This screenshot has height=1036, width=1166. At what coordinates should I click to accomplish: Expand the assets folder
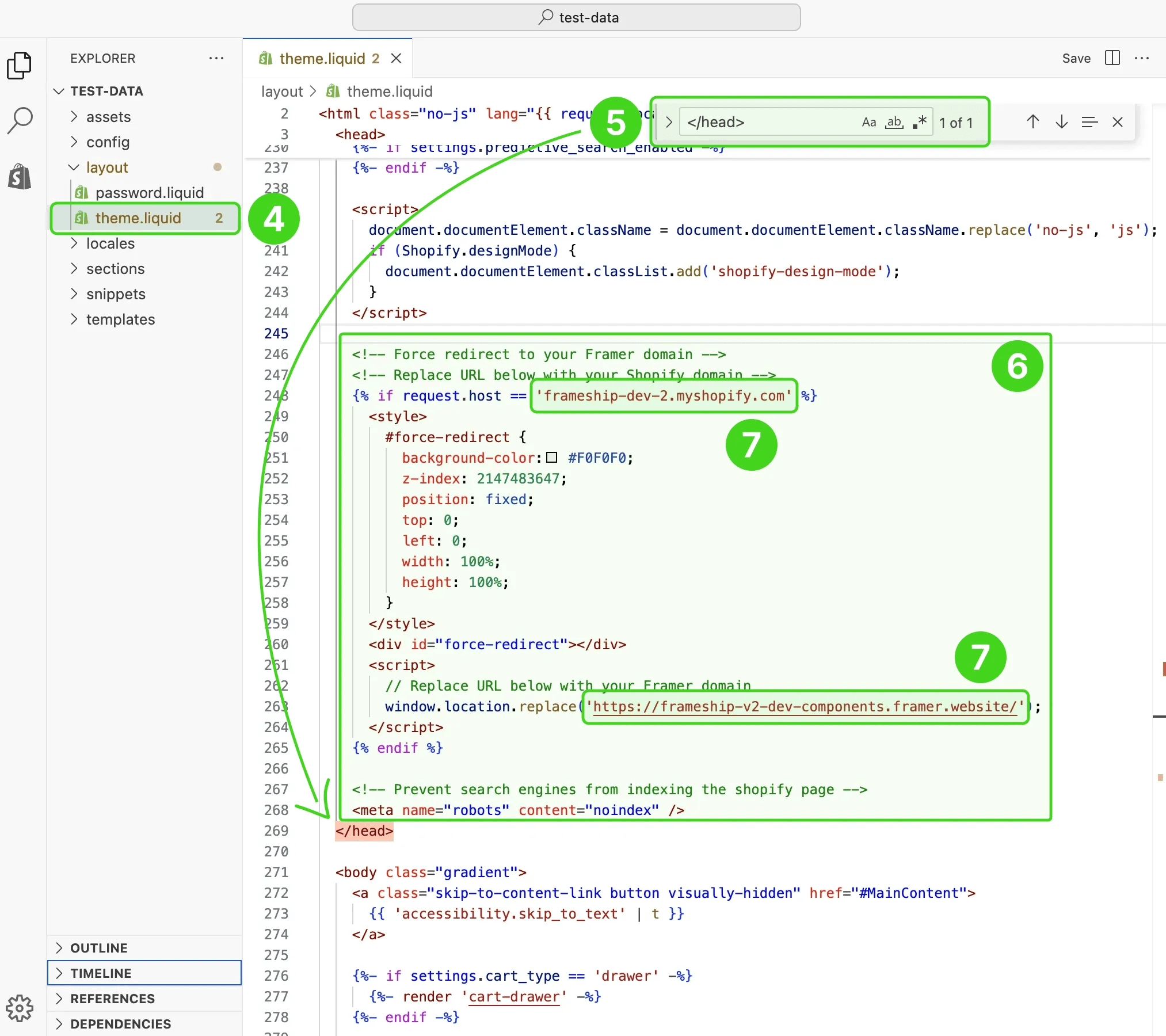[108, 117]
